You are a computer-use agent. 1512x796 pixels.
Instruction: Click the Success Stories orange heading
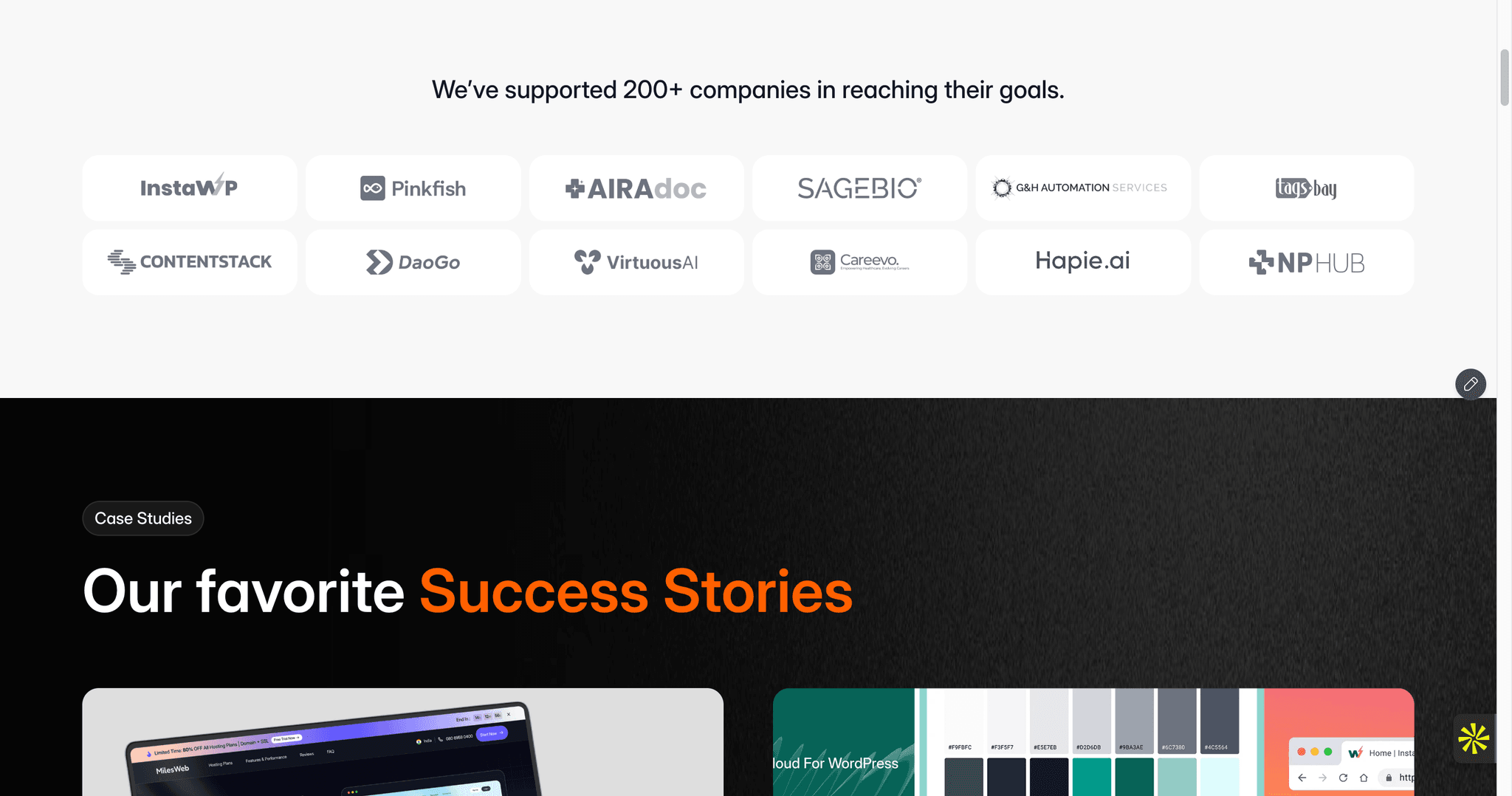[x=636, y=591]
